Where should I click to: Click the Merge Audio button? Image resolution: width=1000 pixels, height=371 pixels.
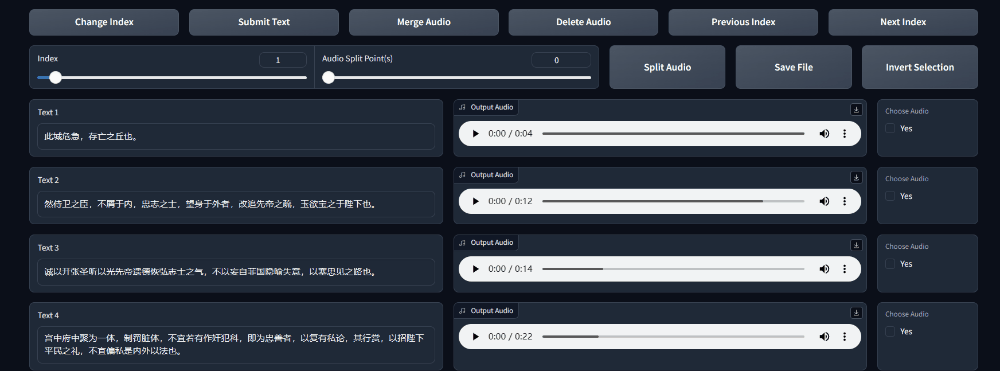[x=423, y=22]
